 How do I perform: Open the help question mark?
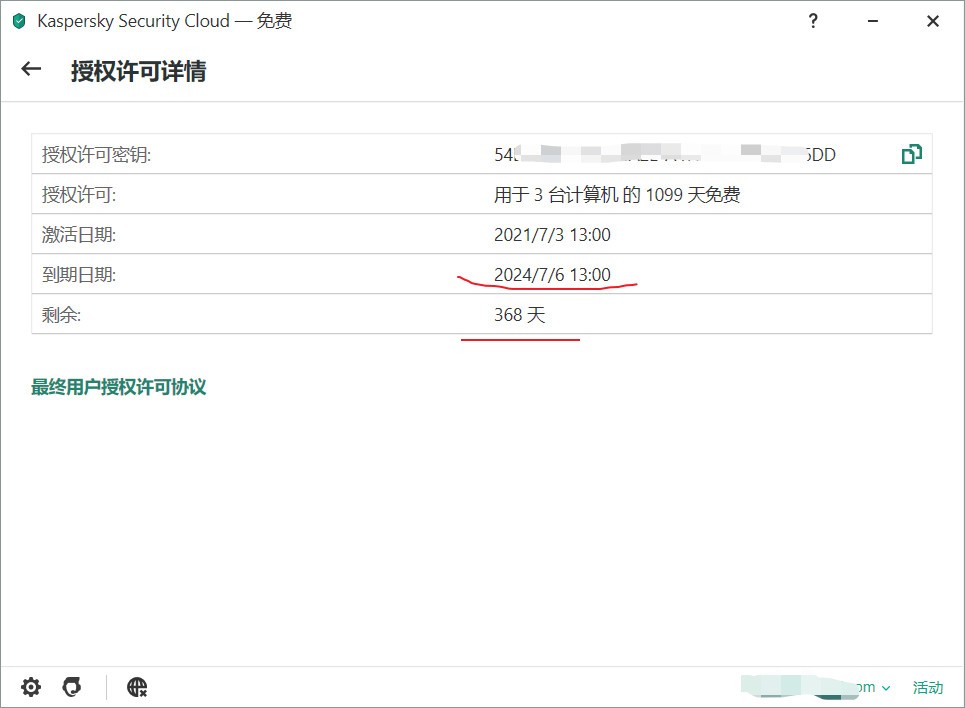(x=813, y=21)
